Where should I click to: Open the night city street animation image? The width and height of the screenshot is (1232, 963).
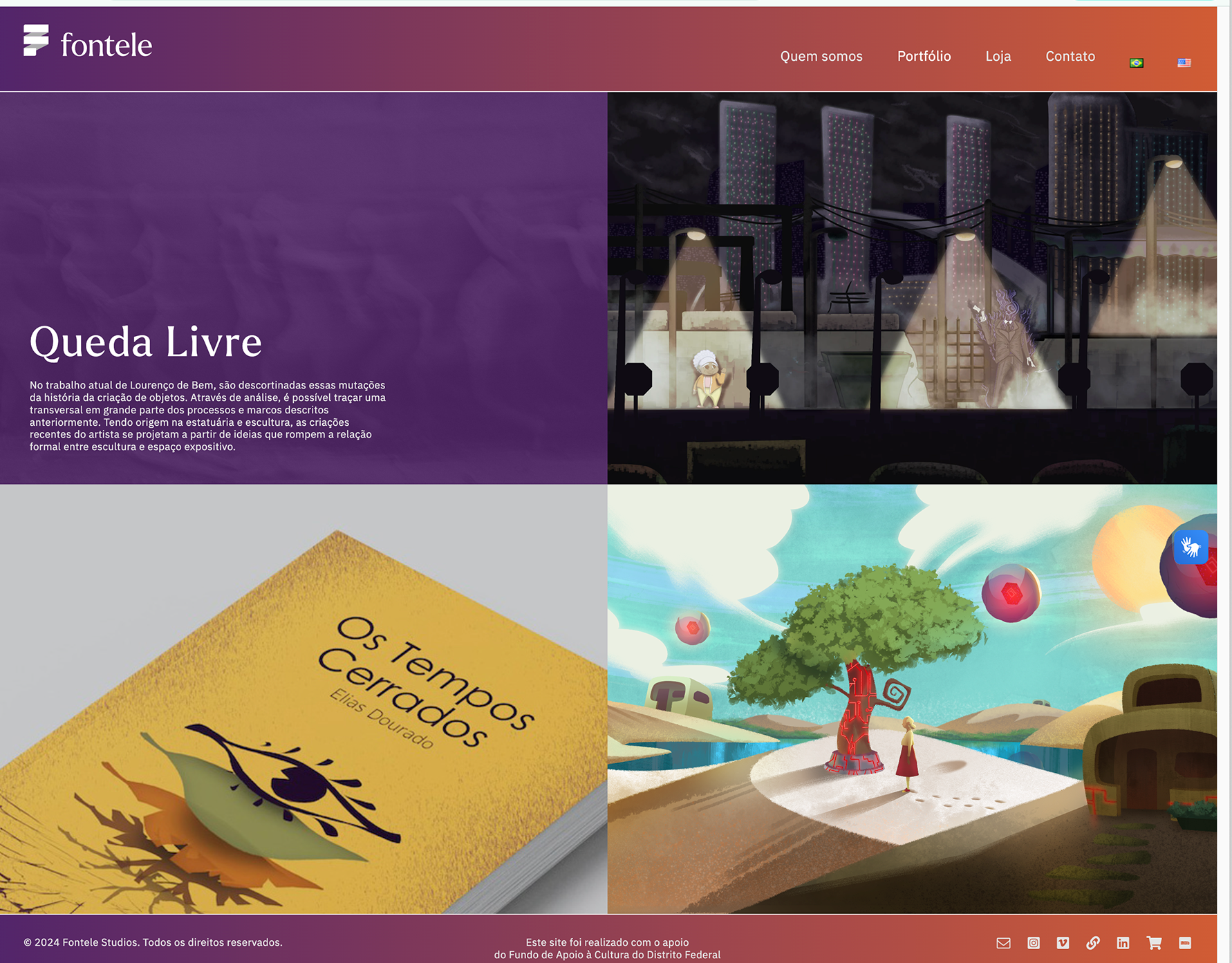click(x=912, y=288)
